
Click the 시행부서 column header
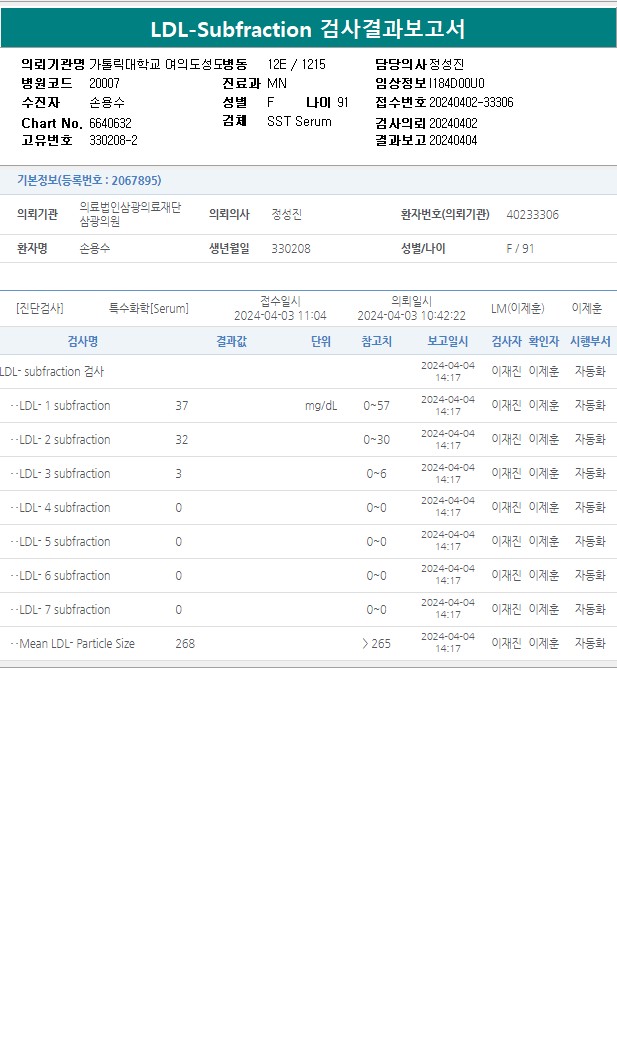click(x=590, y=341)
